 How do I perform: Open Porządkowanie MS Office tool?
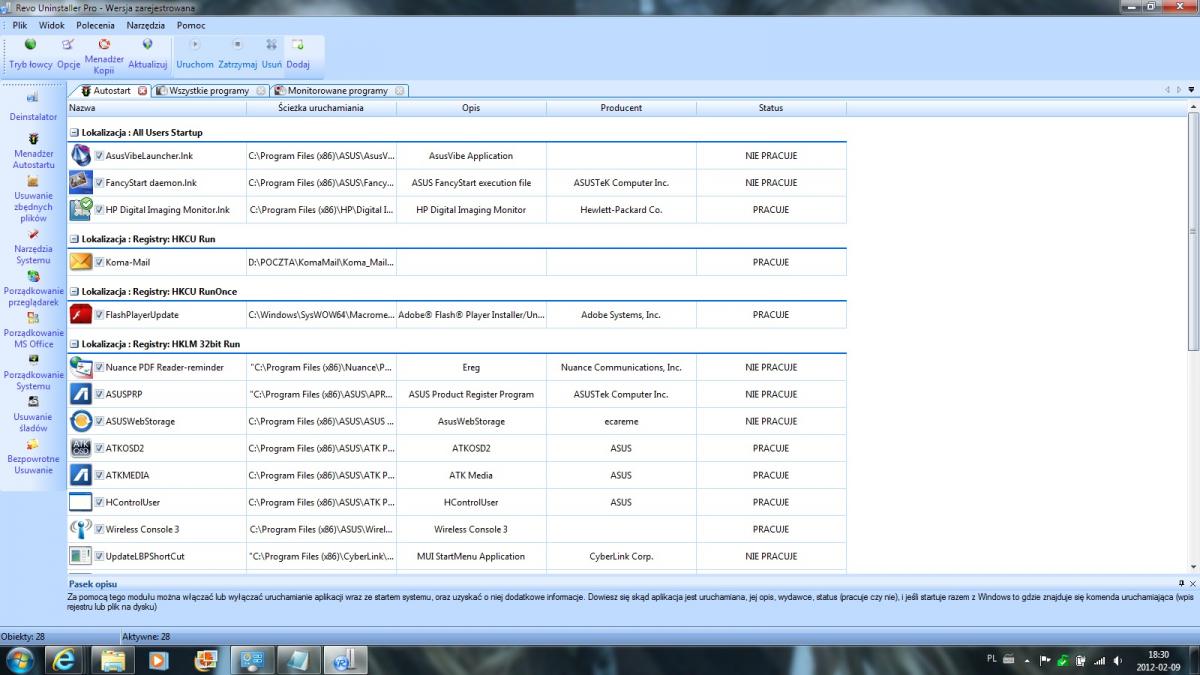(33, 330)
